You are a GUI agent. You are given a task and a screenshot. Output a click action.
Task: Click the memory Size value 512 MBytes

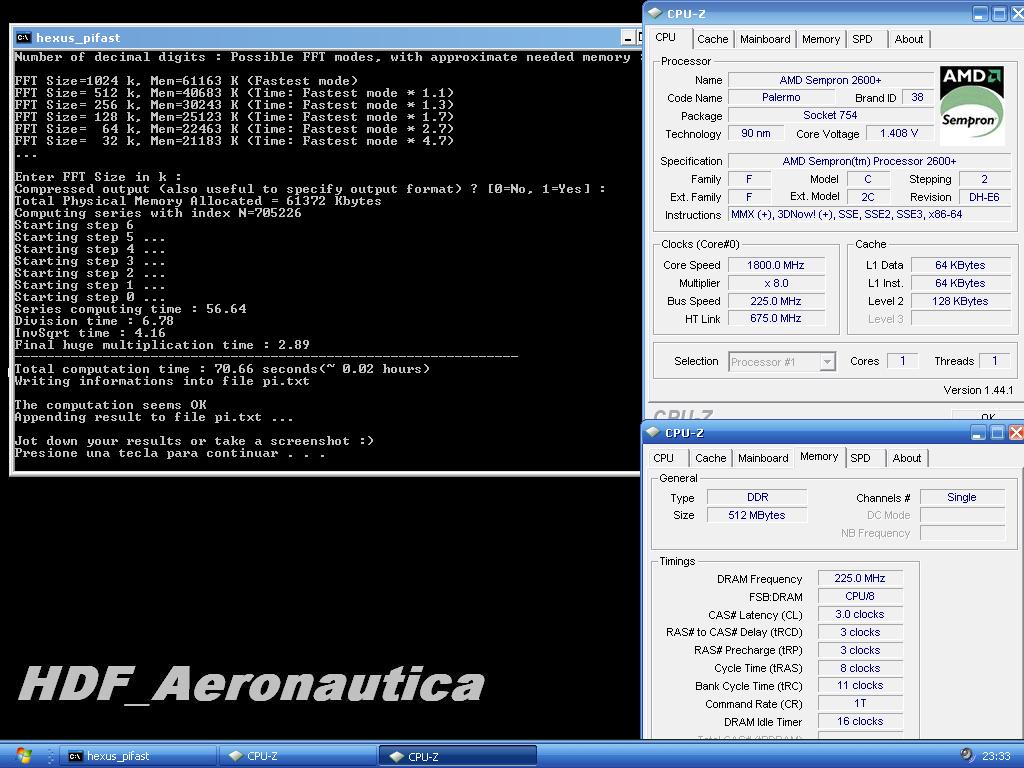pos(758,515)
